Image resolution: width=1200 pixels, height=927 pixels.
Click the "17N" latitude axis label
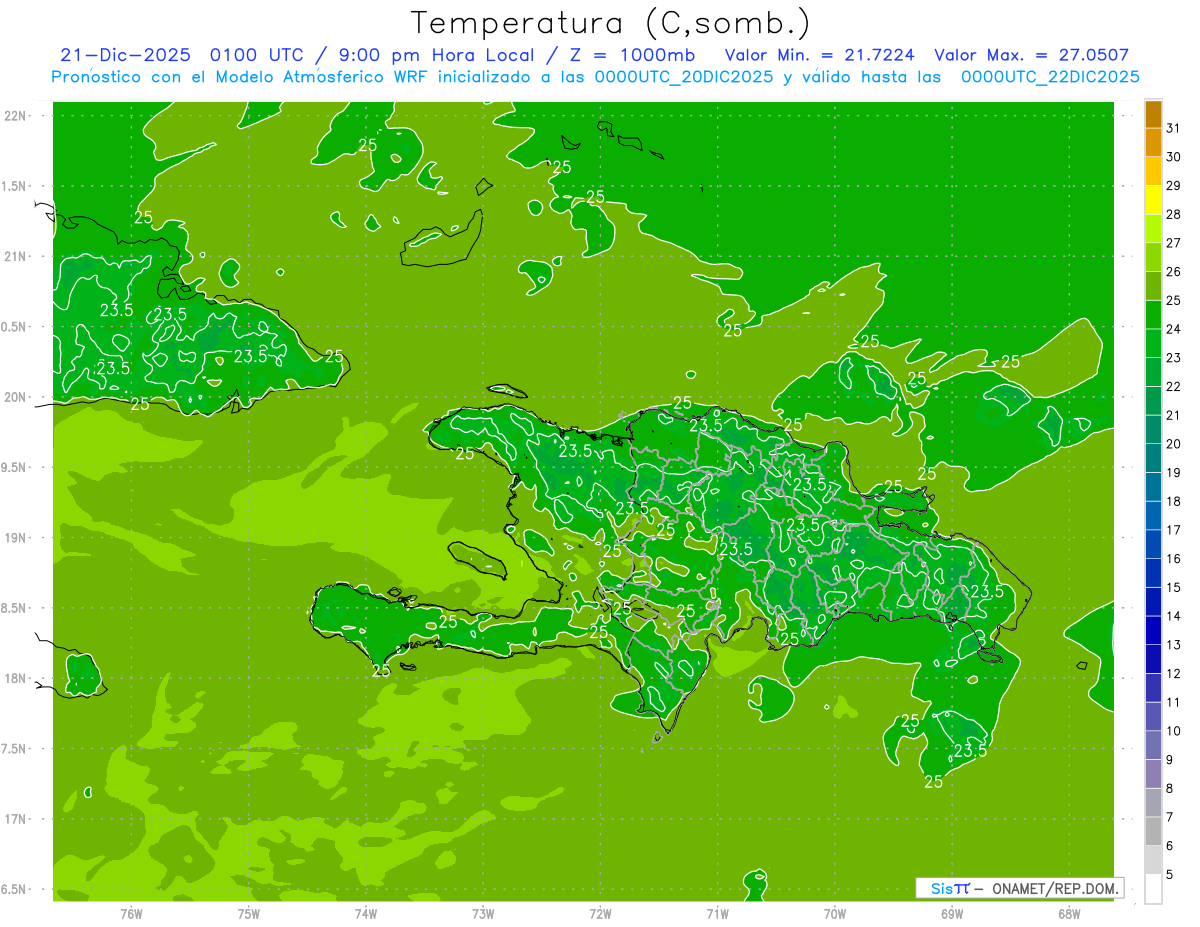[x=17, y=819]
